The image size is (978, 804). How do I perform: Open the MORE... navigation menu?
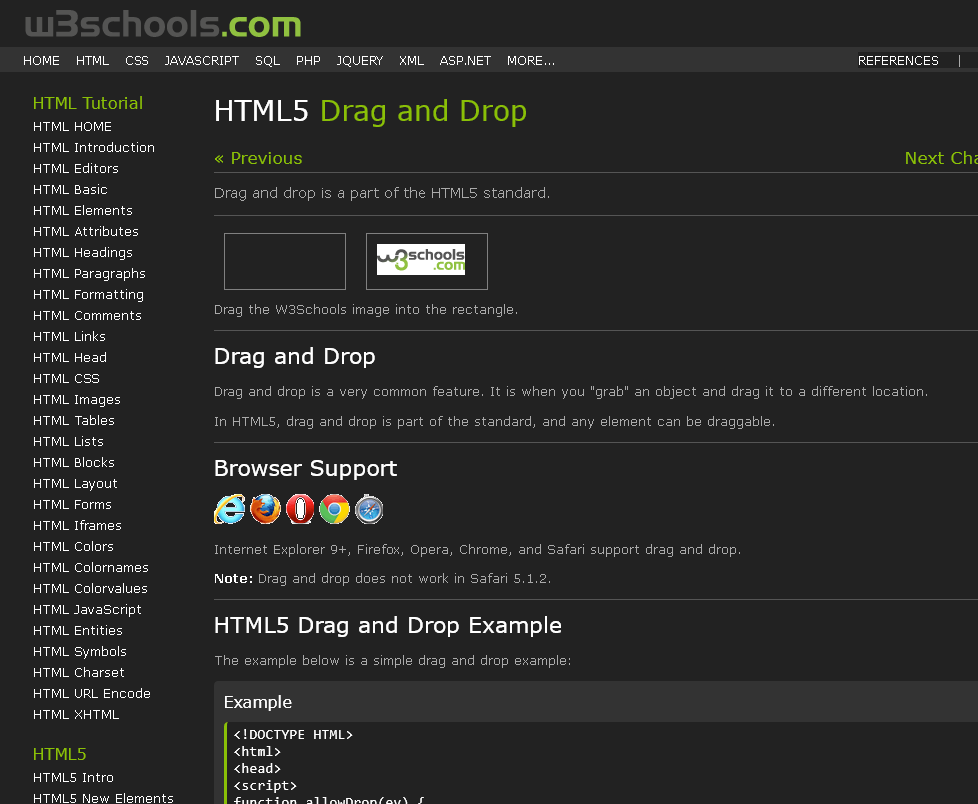pos(531,61)
